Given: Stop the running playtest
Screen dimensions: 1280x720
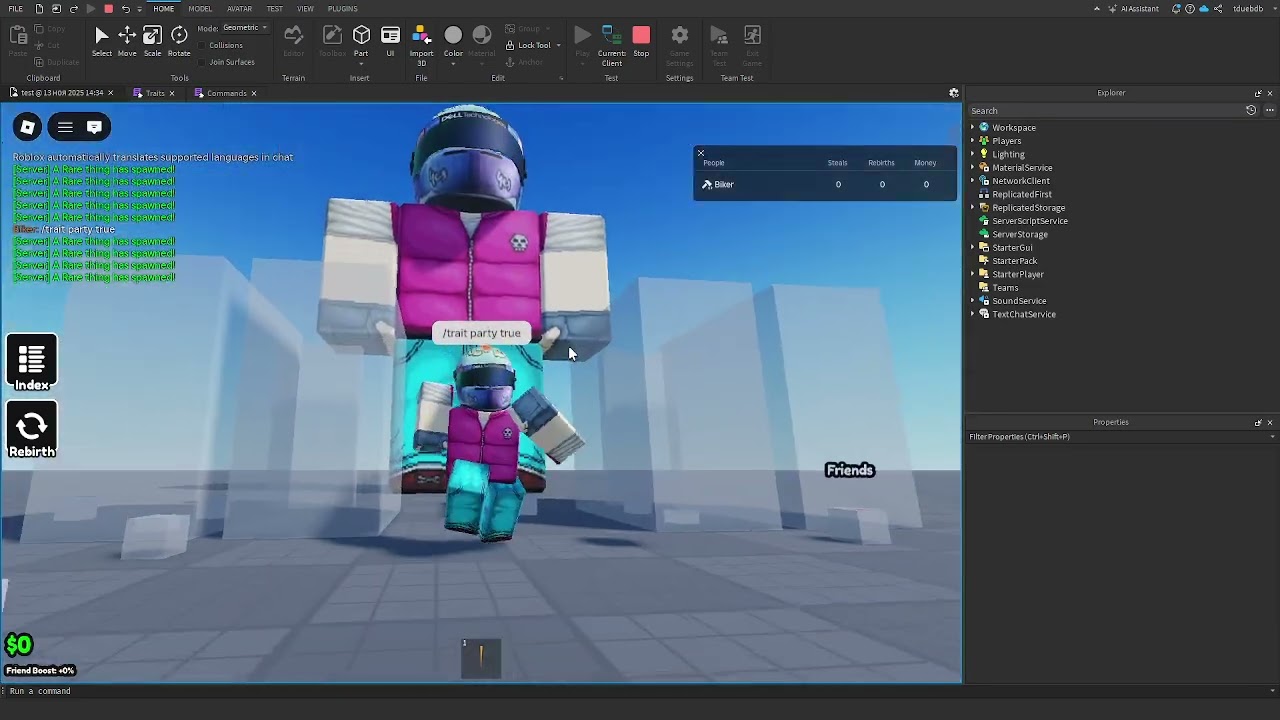Looking at the screenshot, I should (641, 41).
